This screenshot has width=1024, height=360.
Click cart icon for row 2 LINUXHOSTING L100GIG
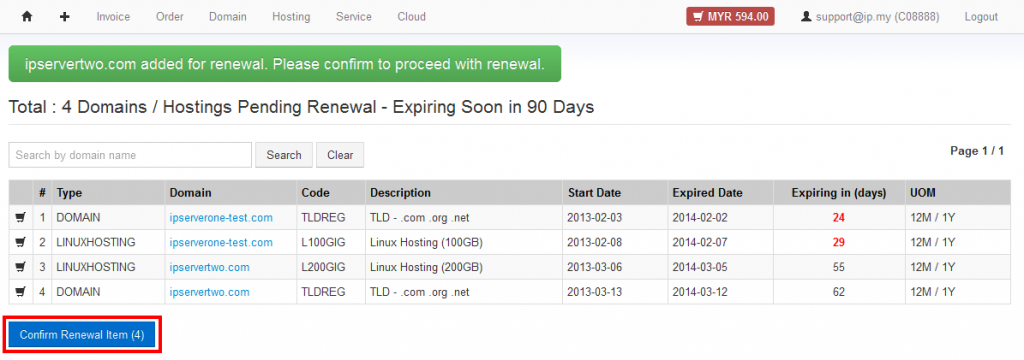(x=20, y=242)
